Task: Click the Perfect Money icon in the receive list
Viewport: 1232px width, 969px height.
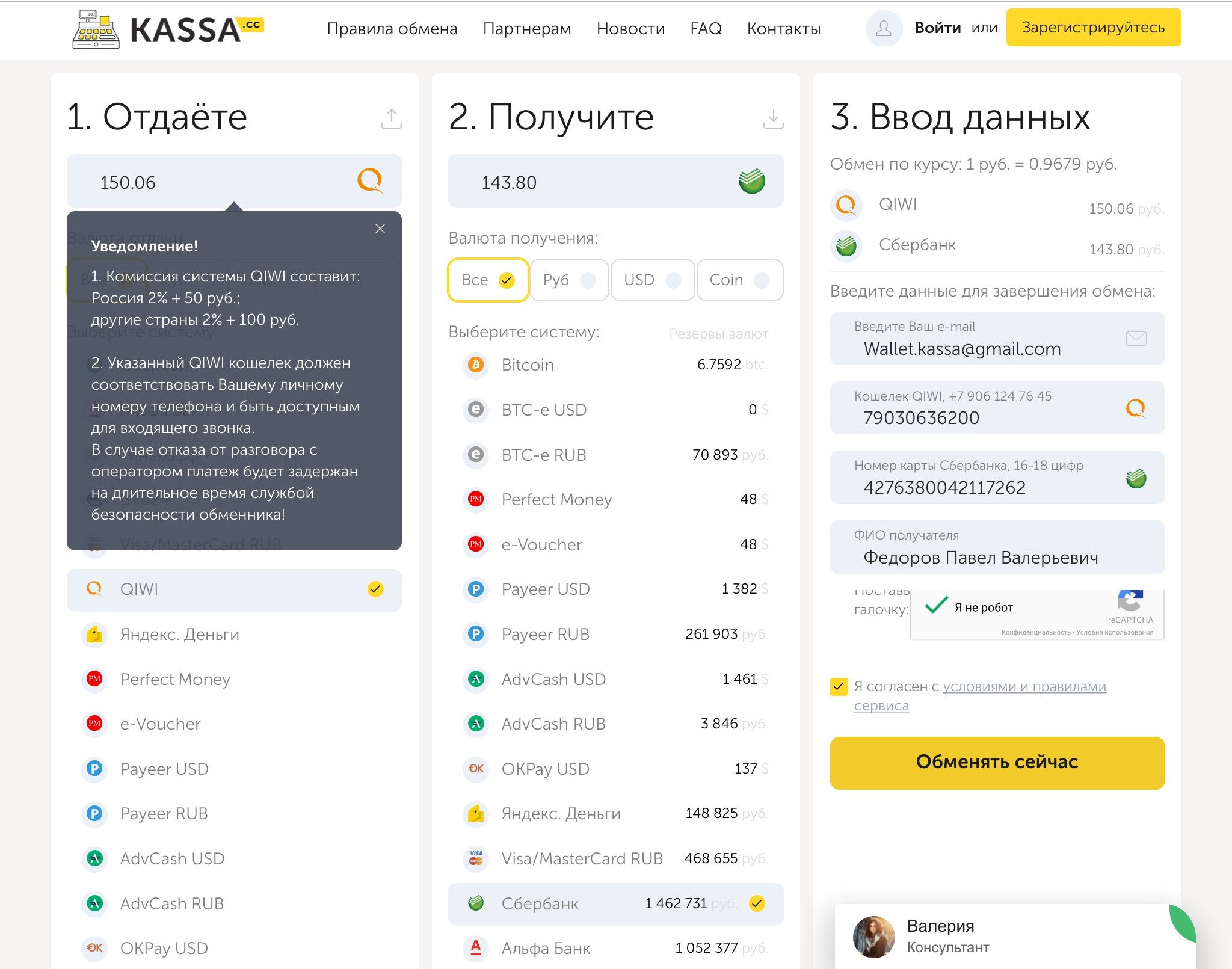Action: tap(476, 499)
